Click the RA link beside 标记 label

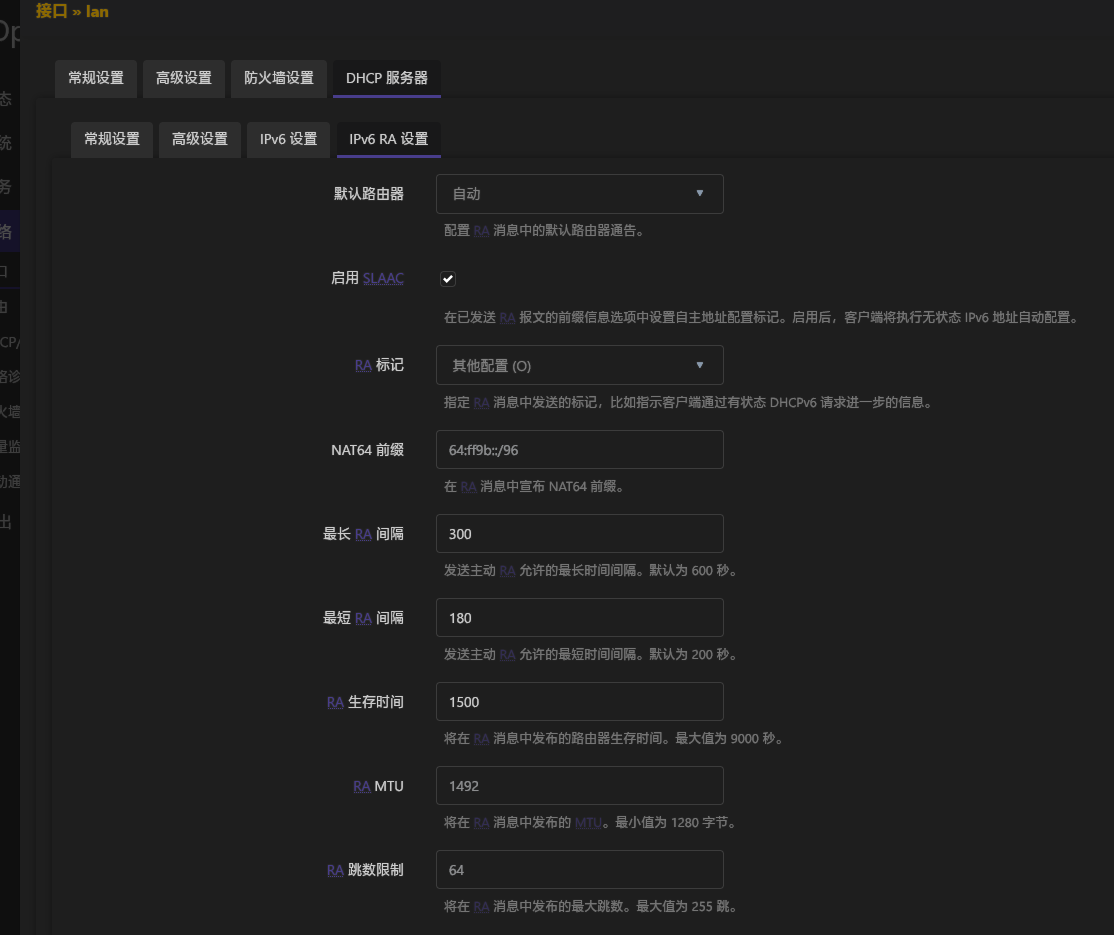coord(363,366)
